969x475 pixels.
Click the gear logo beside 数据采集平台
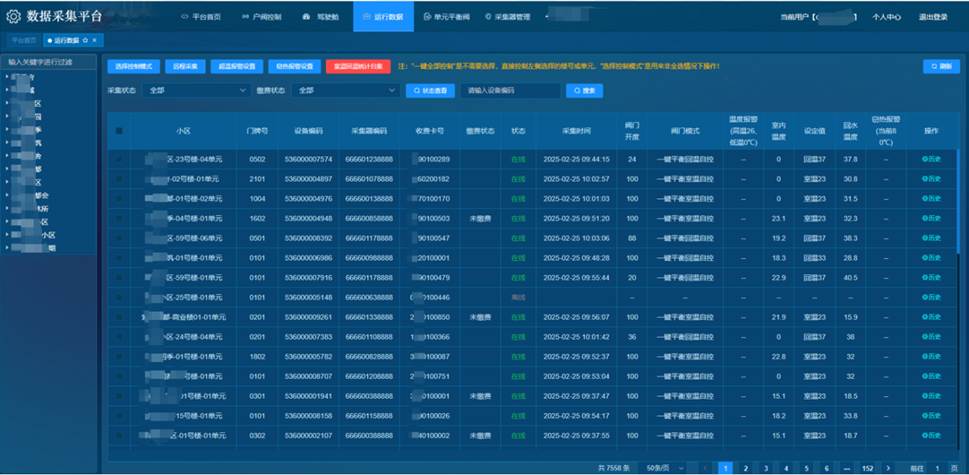[x=13, y=17]
